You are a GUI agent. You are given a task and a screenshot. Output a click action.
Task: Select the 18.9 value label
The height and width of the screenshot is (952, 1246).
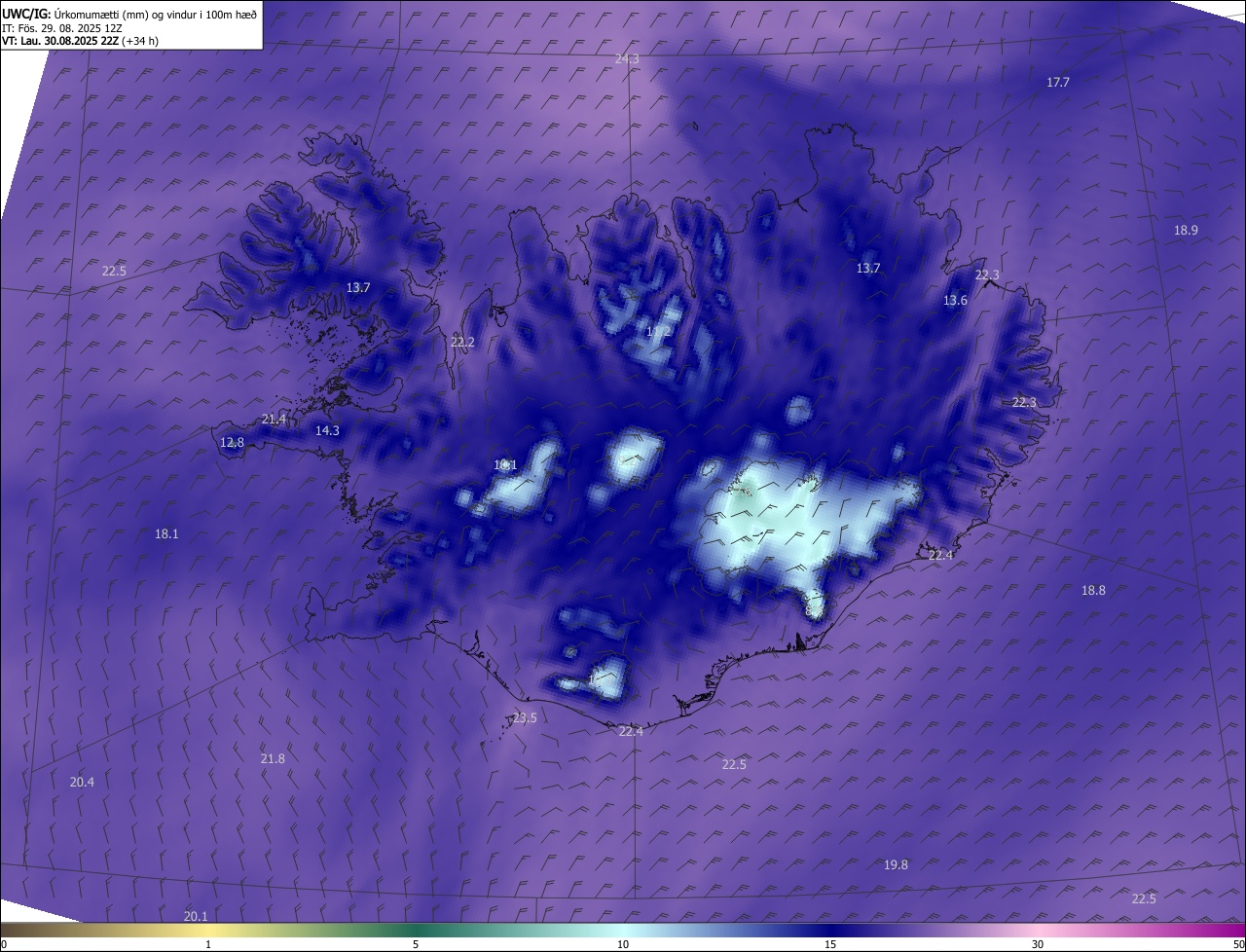tap(1186, 231)
